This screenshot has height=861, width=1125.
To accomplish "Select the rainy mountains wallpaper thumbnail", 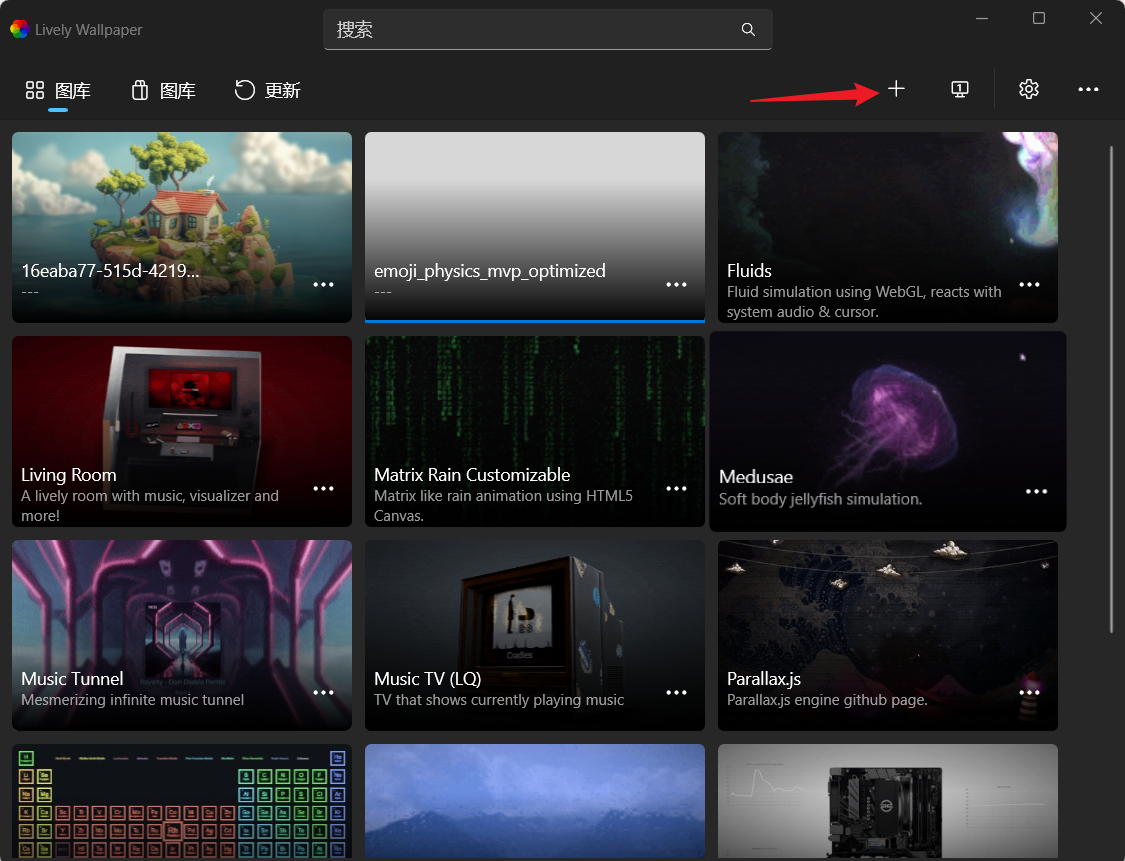I will [x=535, y=801].
